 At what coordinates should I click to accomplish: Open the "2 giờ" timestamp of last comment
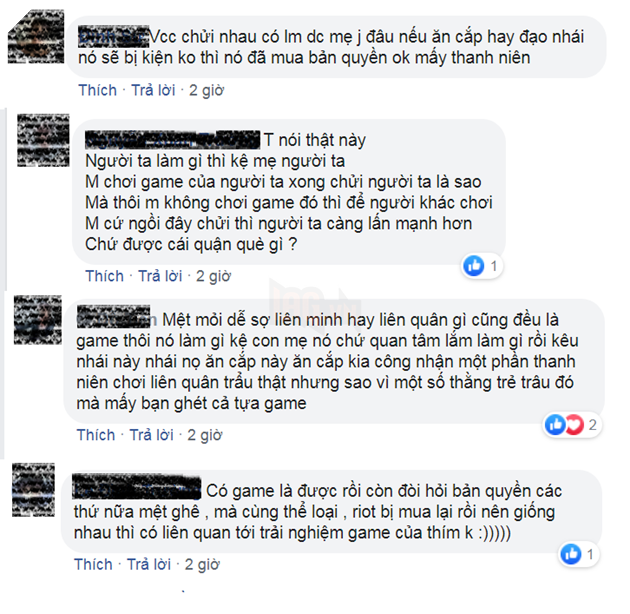tap(202, 564)
